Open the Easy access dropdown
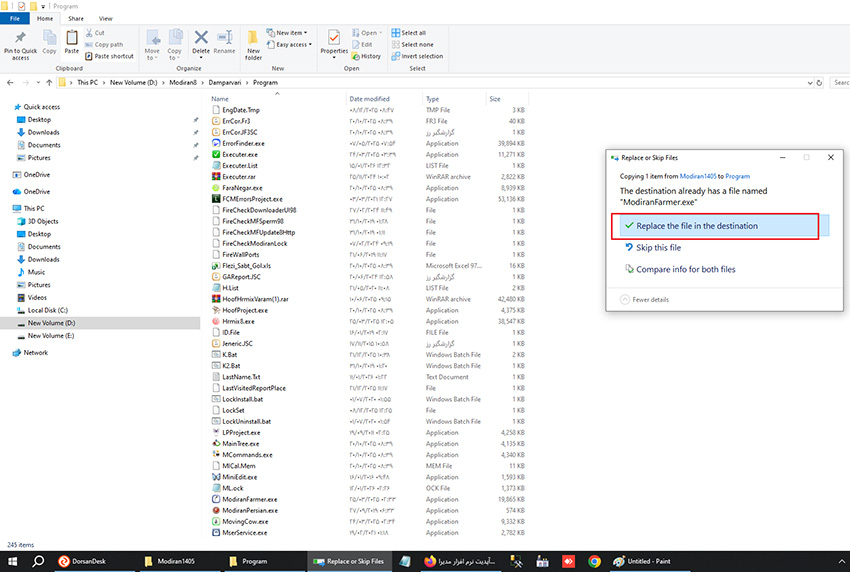 (x=292, y=45)
